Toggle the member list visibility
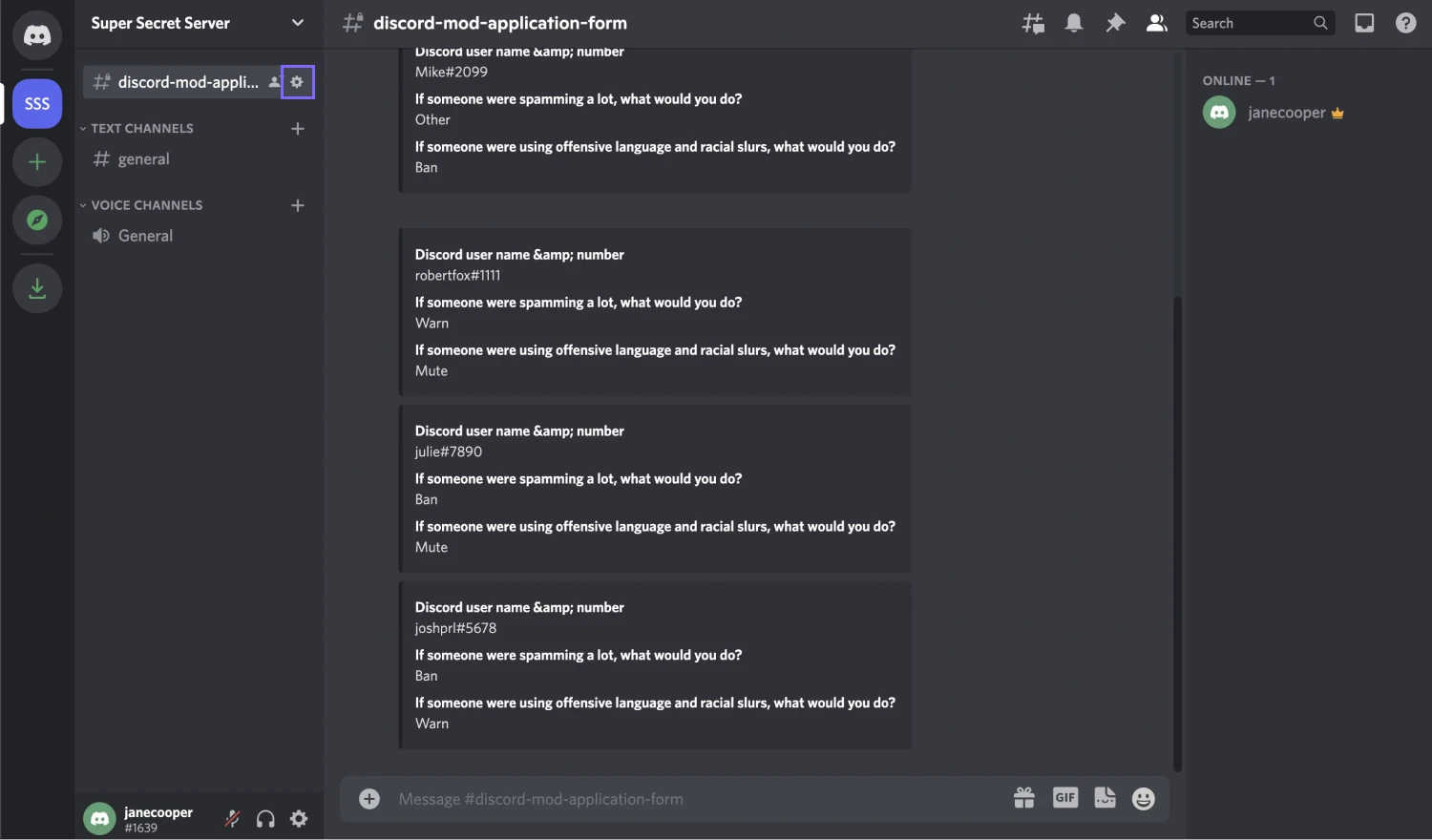Image resolution: width=1432 pixels, height=840 pixels. (x=1156, y=22)
